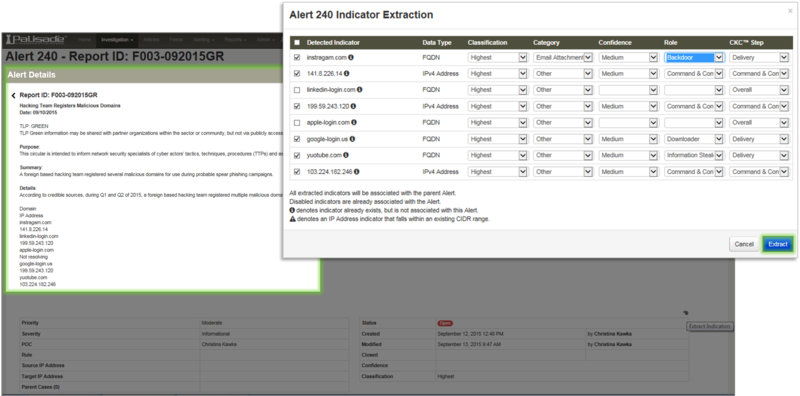Click the IPv4 Address type for 103.224.182.246

[440, 171]
